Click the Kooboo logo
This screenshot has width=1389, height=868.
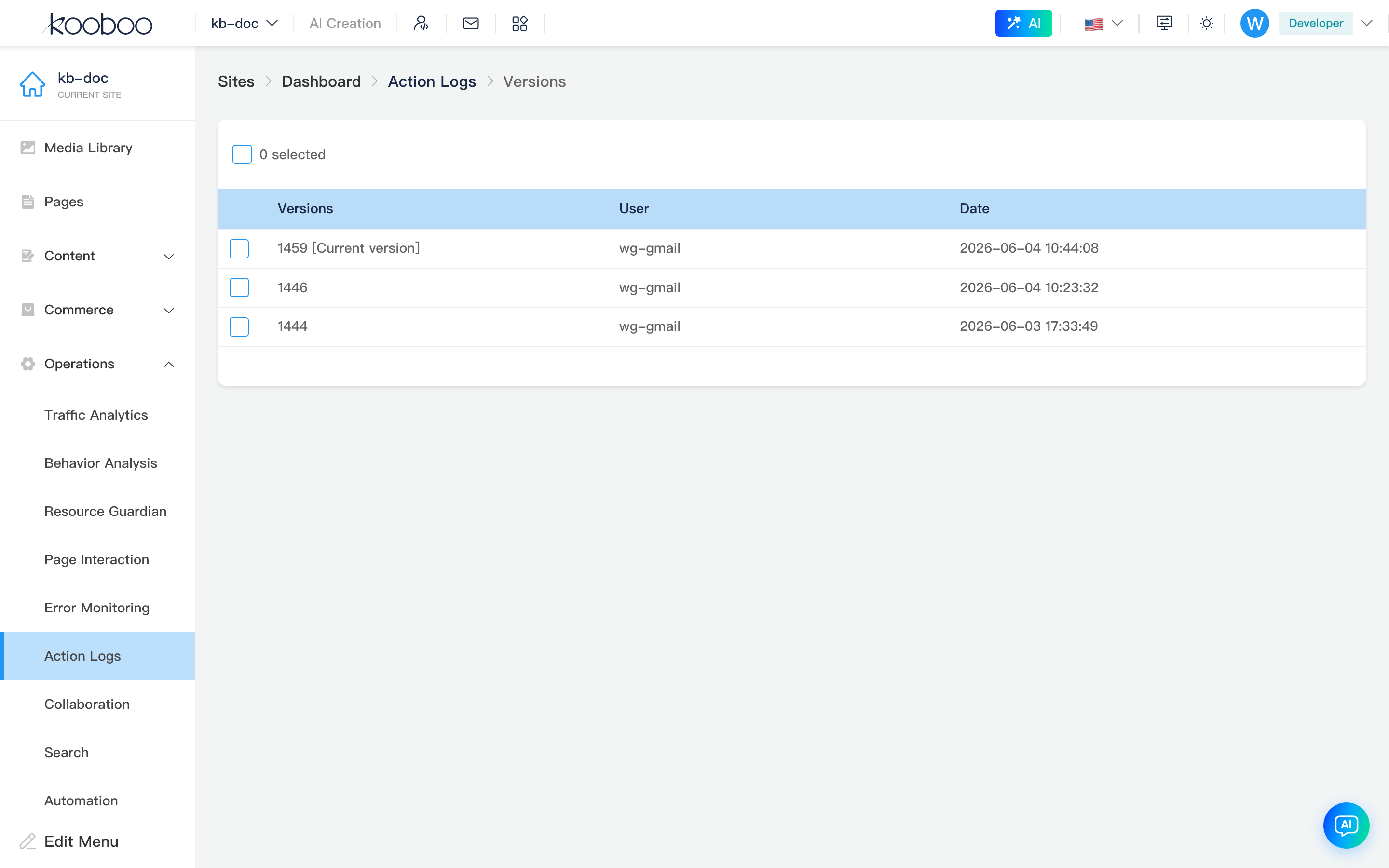pyautogui.click(x=98, y=24)
